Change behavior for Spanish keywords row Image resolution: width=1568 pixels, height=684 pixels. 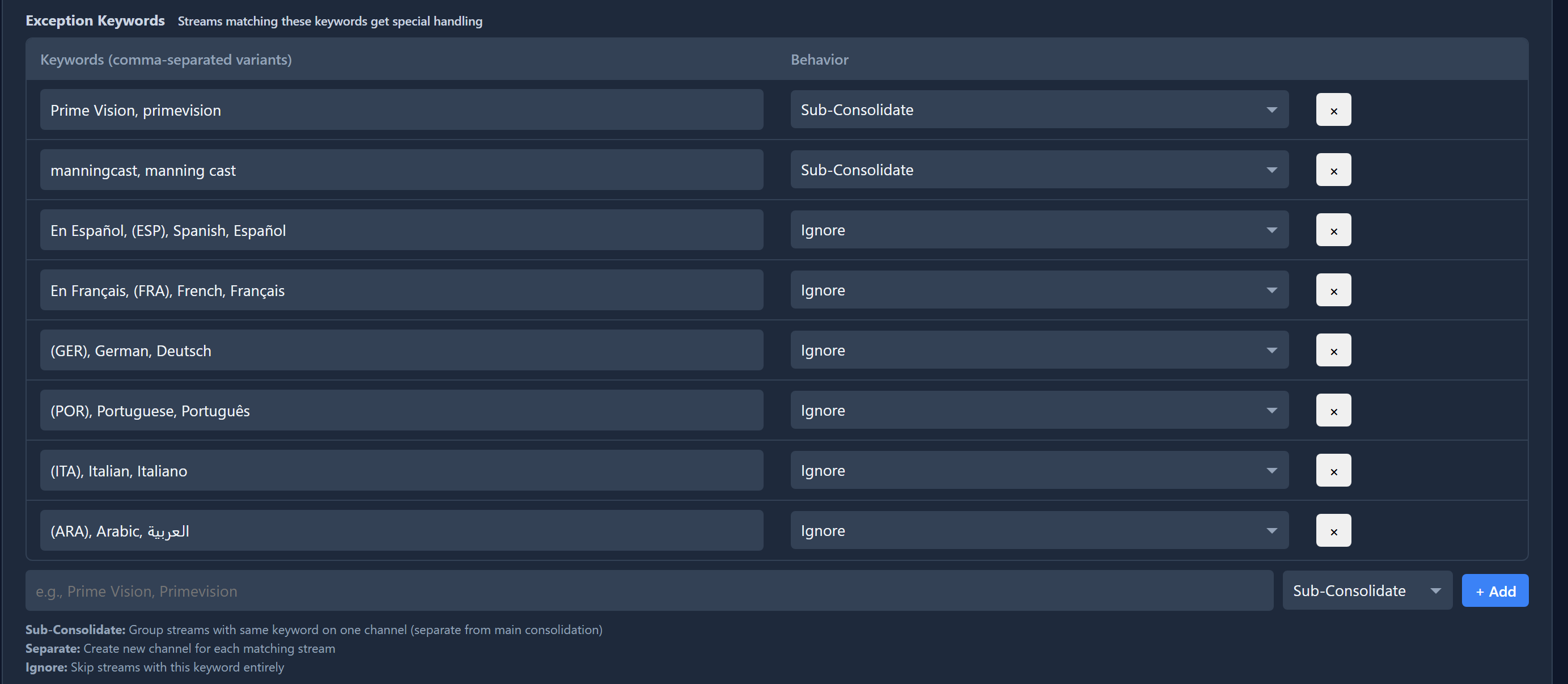(1039, 230)
